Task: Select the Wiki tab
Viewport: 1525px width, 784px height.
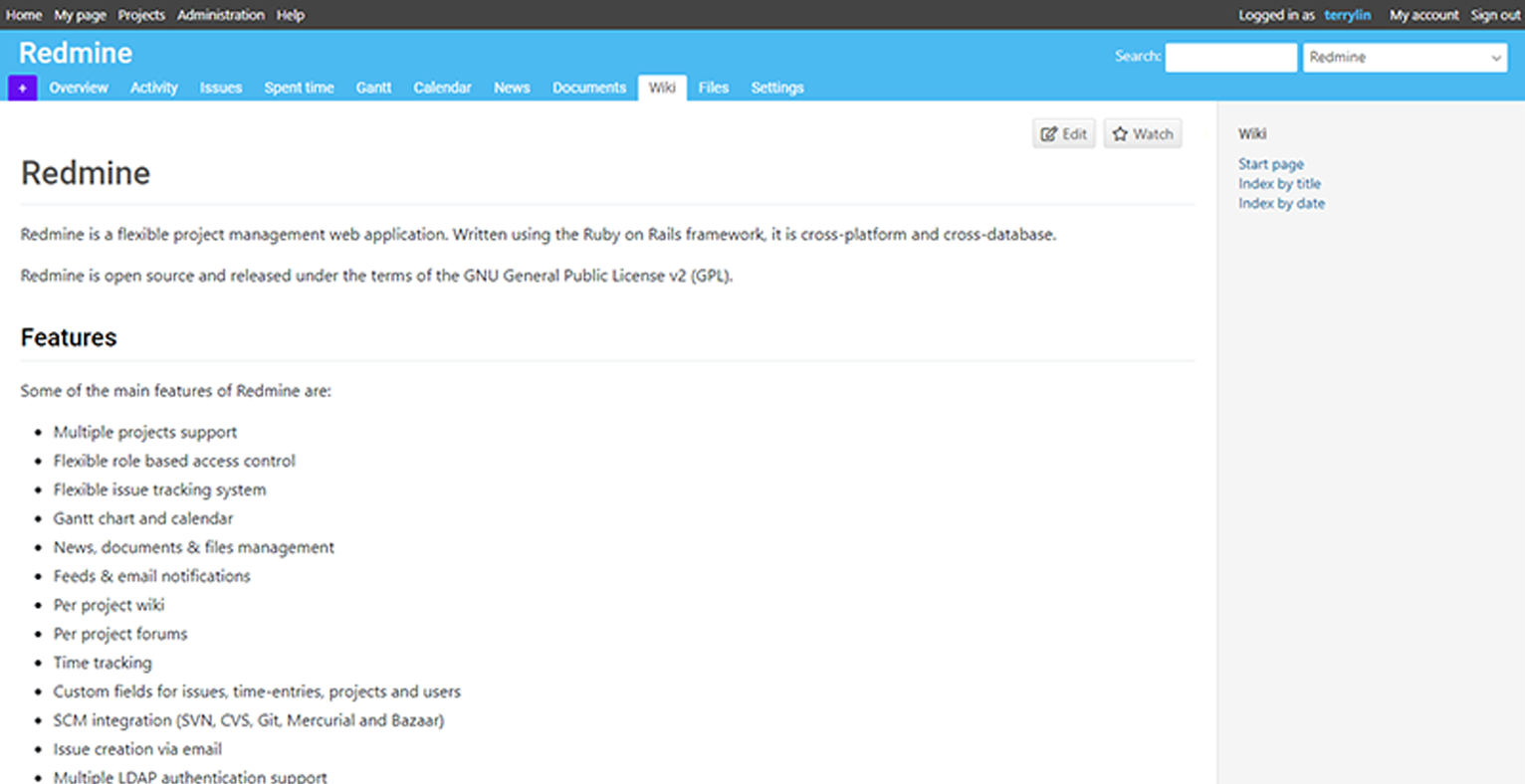Action: click(662, 88)
